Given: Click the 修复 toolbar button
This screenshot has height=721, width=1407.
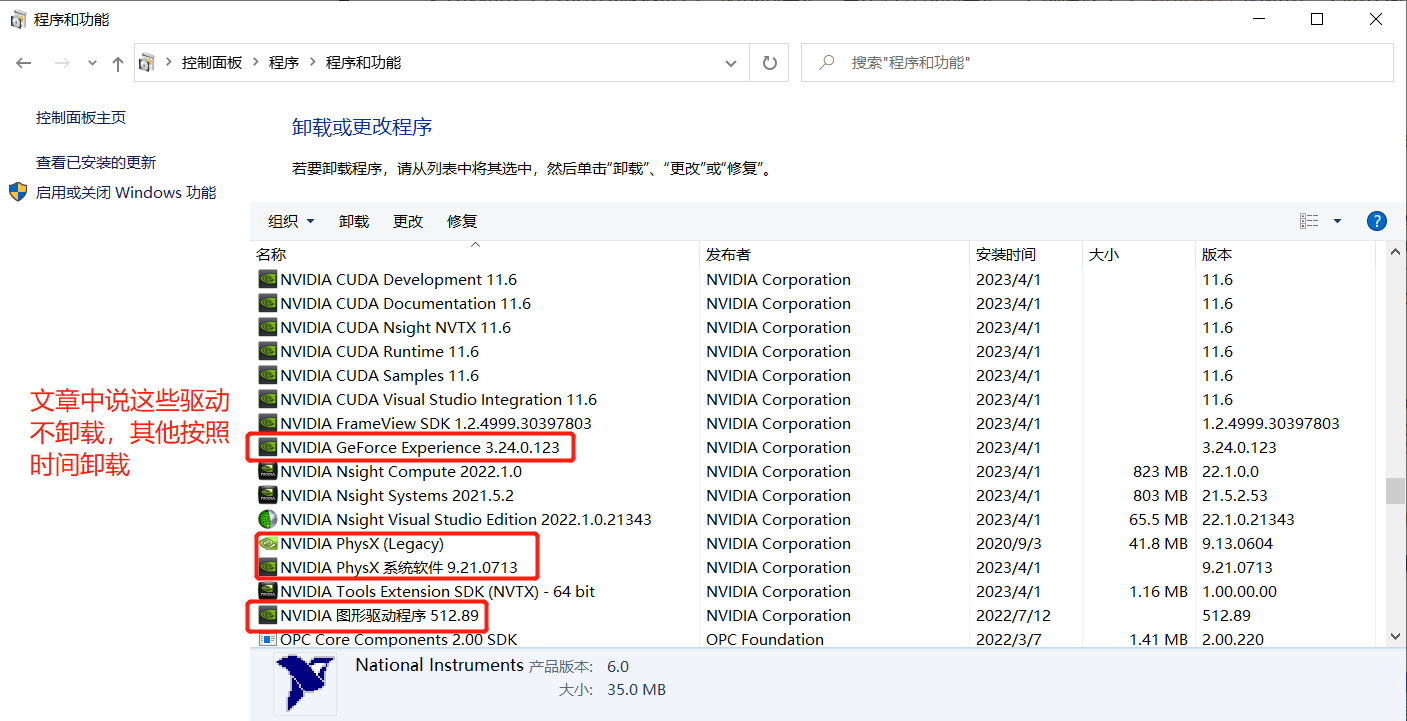Looking at the screenshot, I should point(462,221).
